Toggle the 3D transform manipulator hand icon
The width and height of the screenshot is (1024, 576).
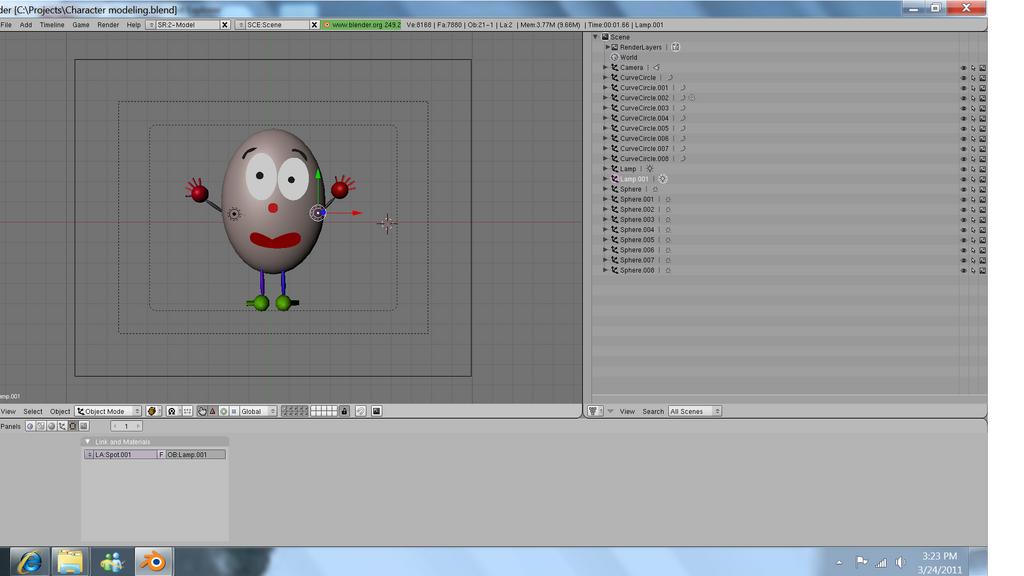tap(202, 411)
